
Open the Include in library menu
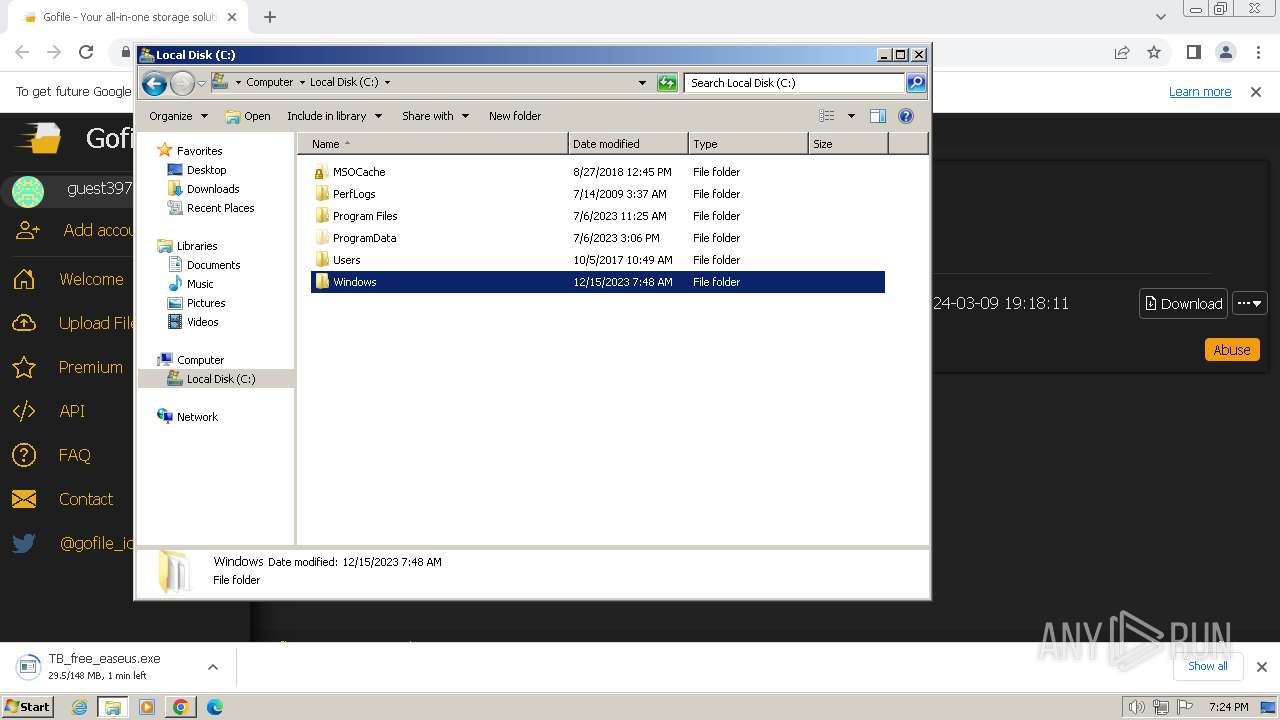tap(334, 116)
